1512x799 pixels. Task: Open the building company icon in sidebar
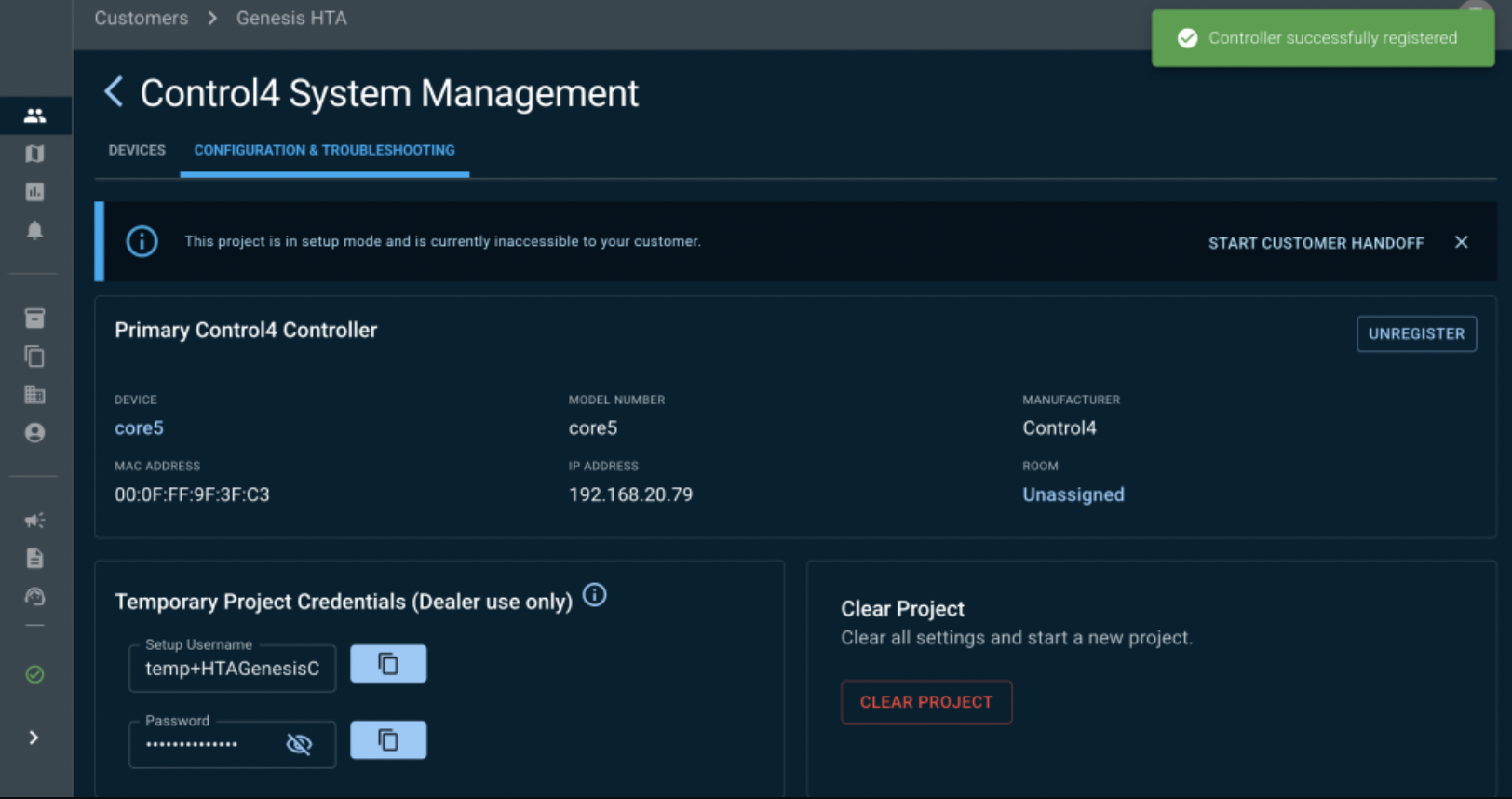tap(34, 395)
